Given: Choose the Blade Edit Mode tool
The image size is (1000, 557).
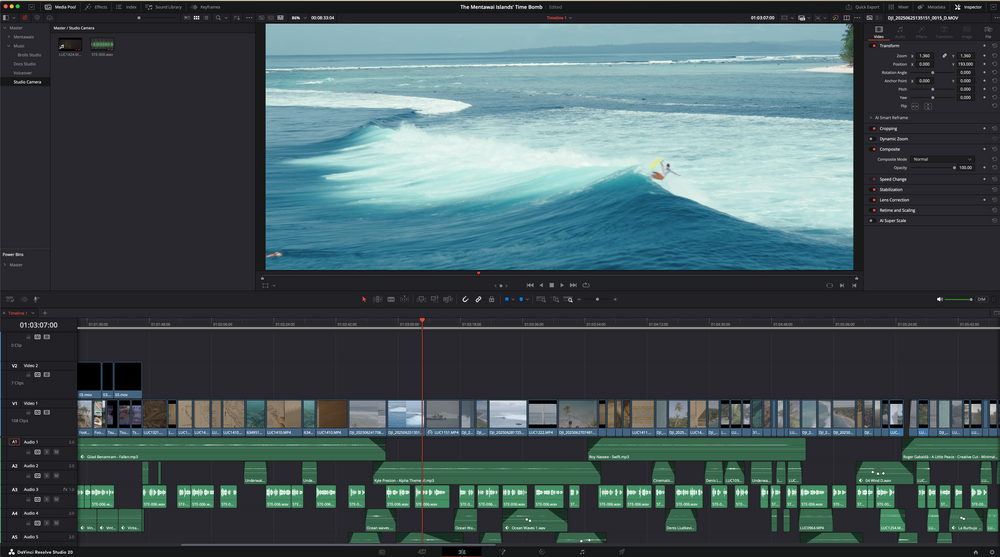Looking at the screenshot, I should point(391,299).
